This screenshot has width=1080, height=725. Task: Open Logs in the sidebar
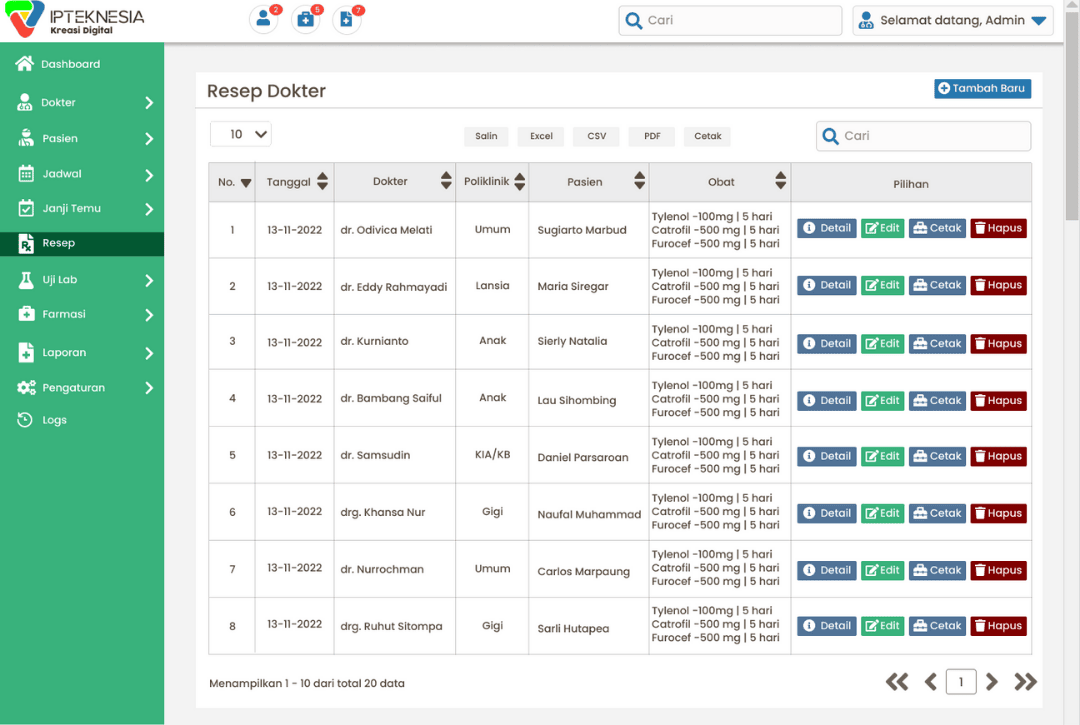[x=54, y=420]
